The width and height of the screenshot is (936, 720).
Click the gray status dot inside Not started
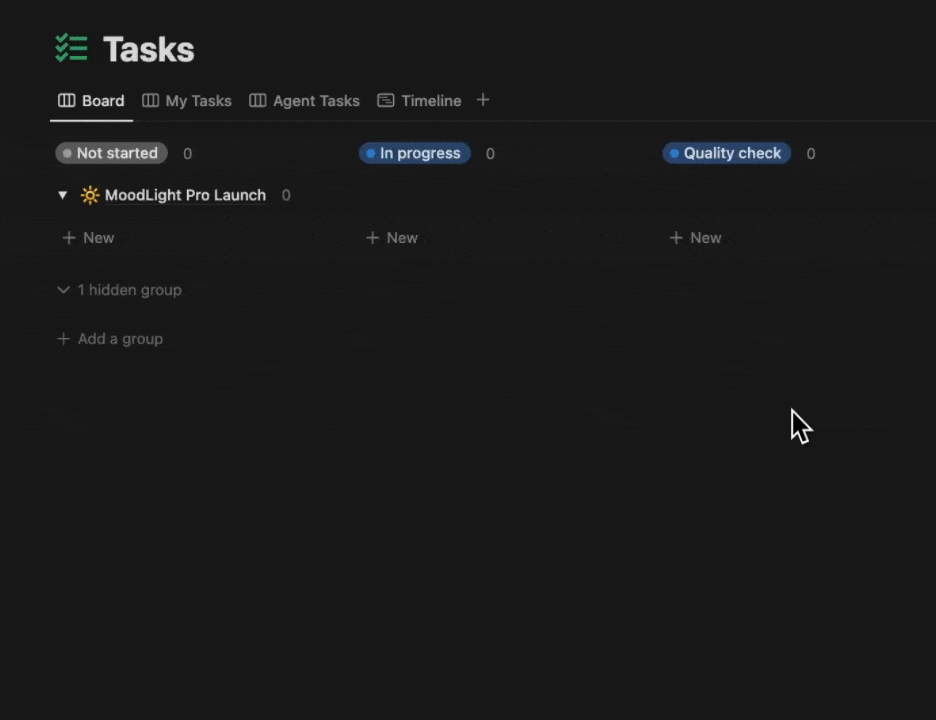67,153
